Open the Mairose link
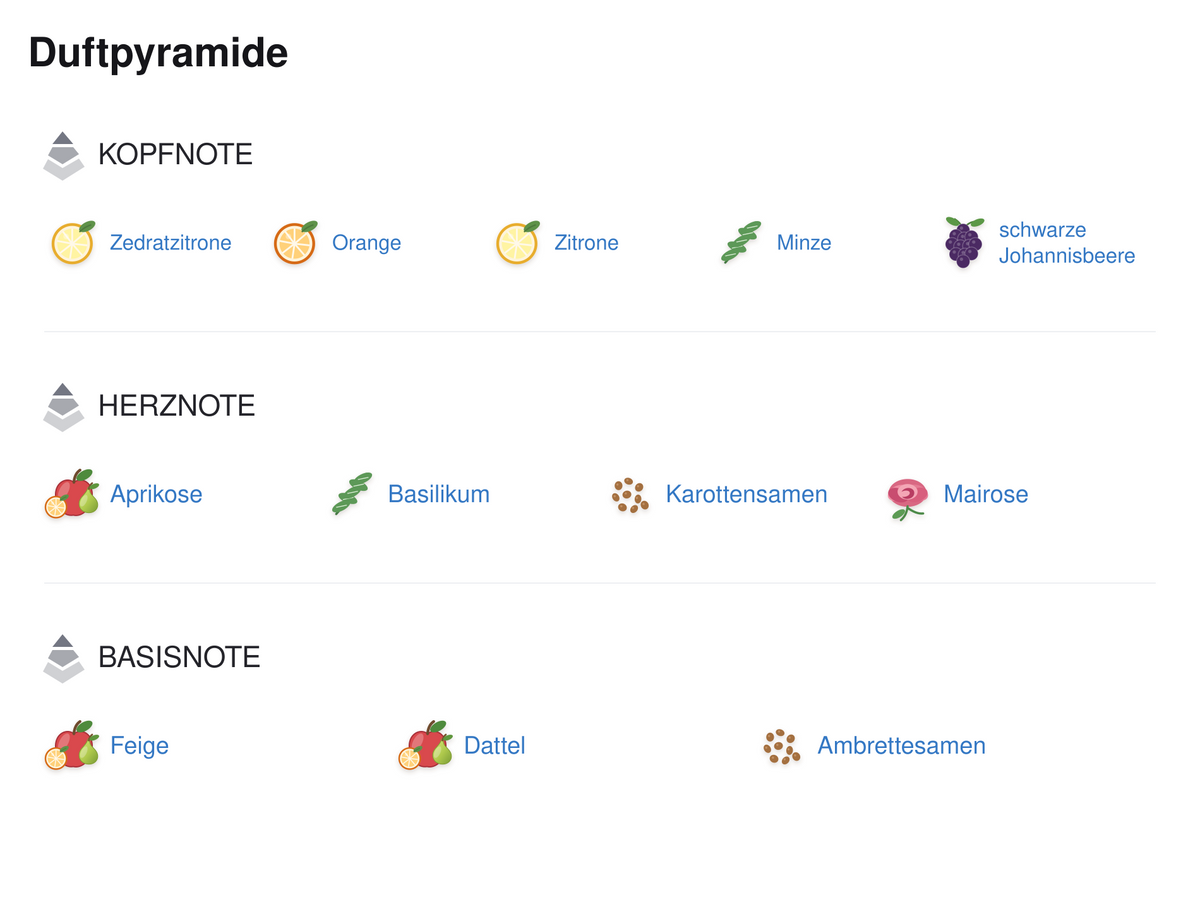1200x916 pixels. 986,494
